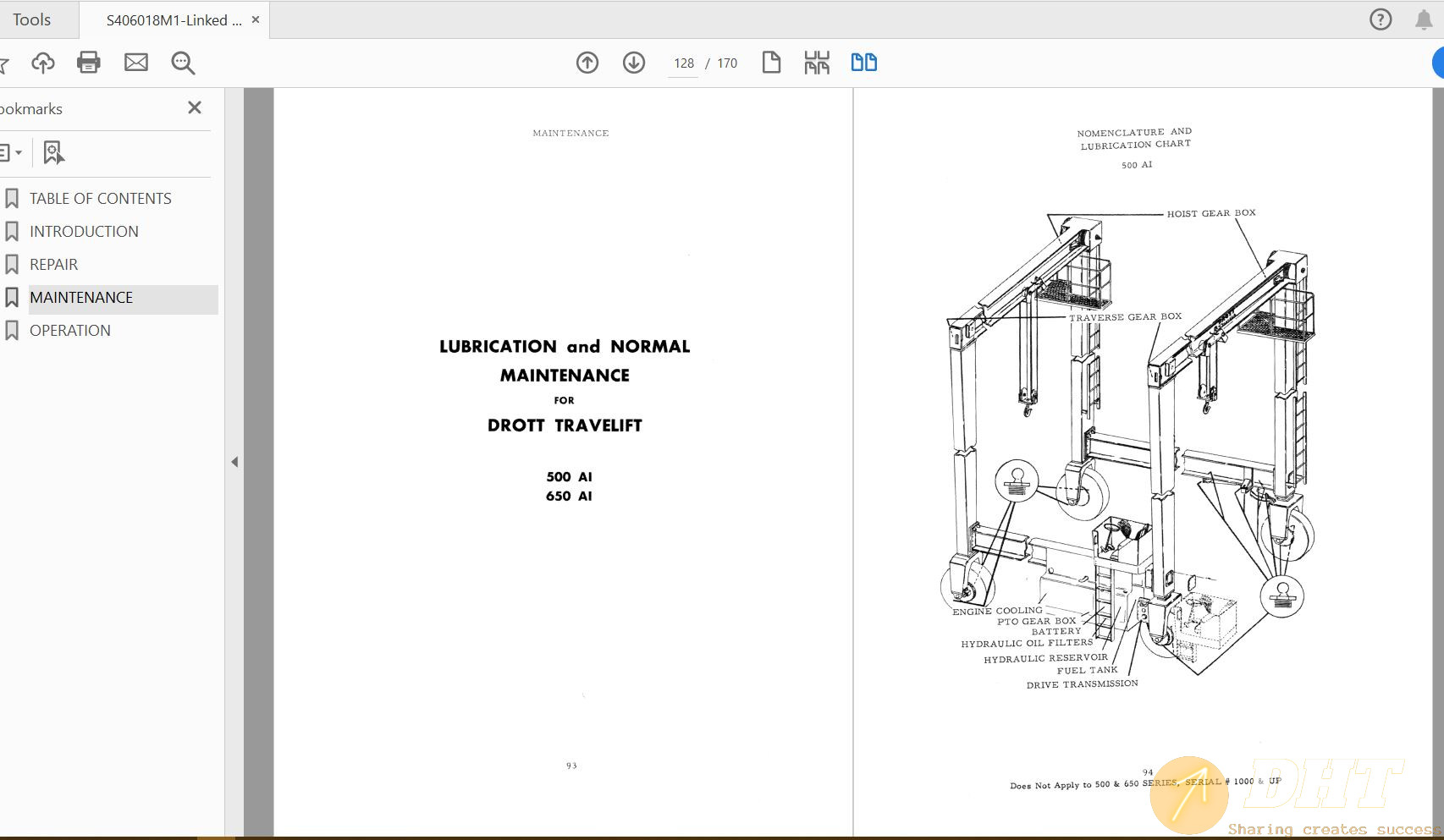1444x840 pixels.
Task: Select the page number input field
Action: [682, 63]
